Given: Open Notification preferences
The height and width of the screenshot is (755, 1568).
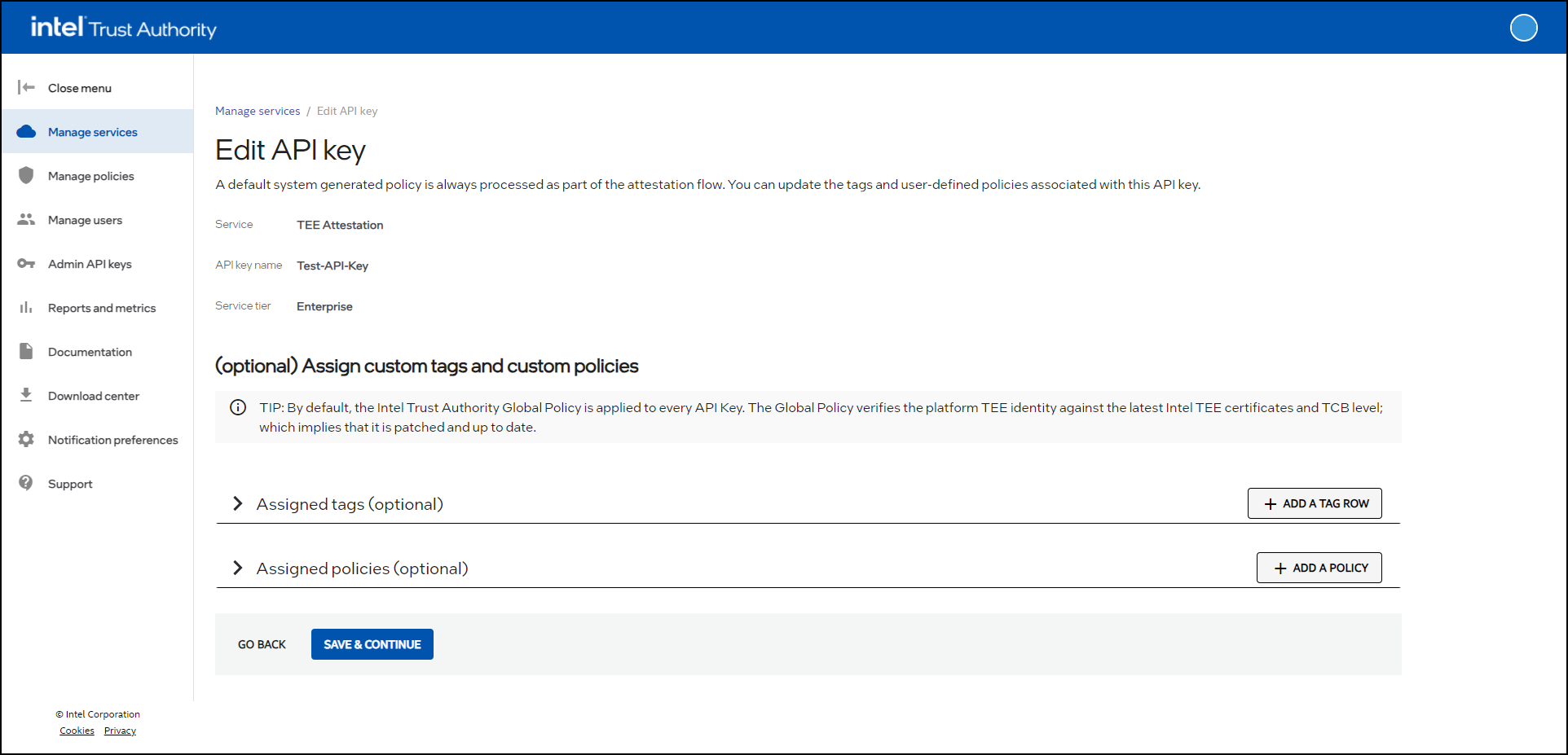Looking at the screenshot, I should 97,439.
